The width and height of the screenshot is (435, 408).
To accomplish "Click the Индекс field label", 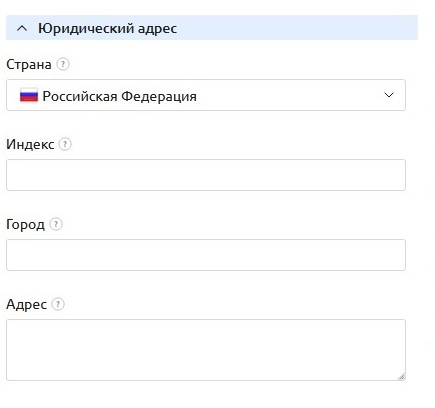I will [30, 144].
